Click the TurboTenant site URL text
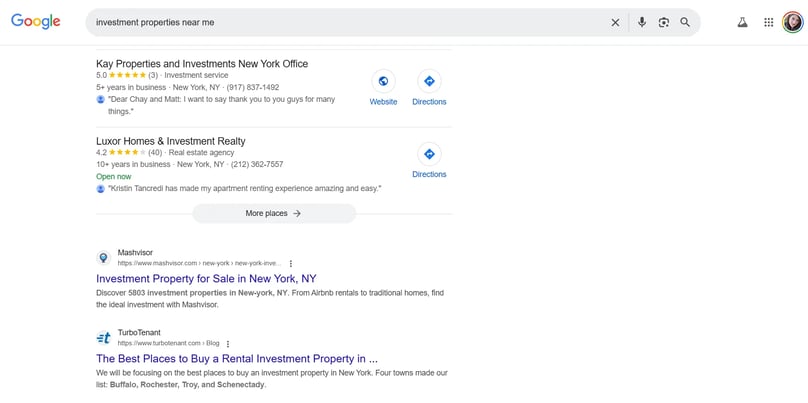The height and width of the screenshot is (403, 808). [169, 343]
